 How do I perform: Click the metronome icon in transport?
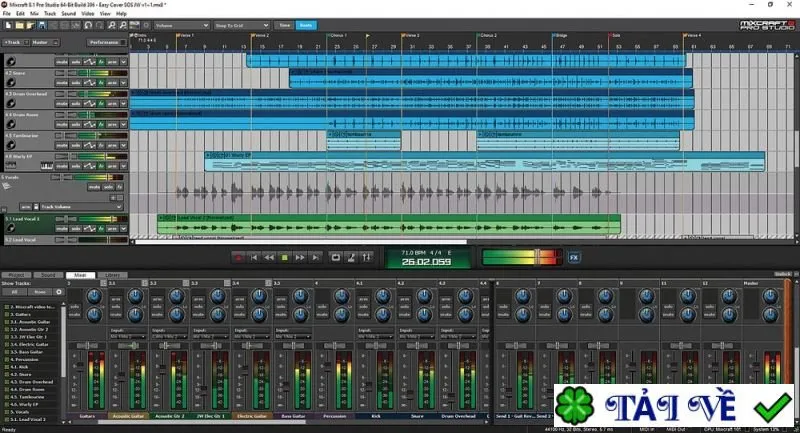coord(351,258)
